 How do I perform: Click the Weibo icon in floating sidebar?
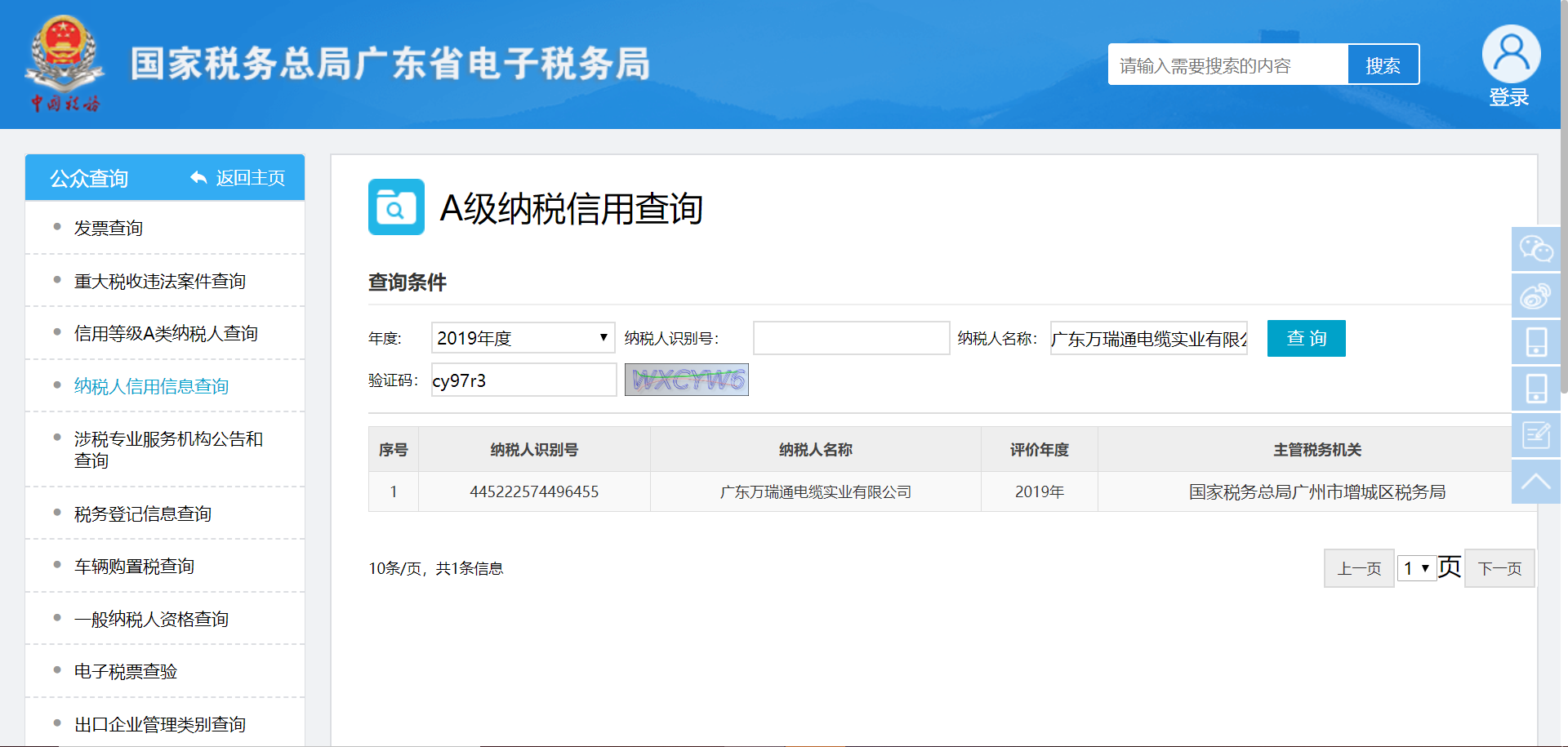click(1535, 296)
